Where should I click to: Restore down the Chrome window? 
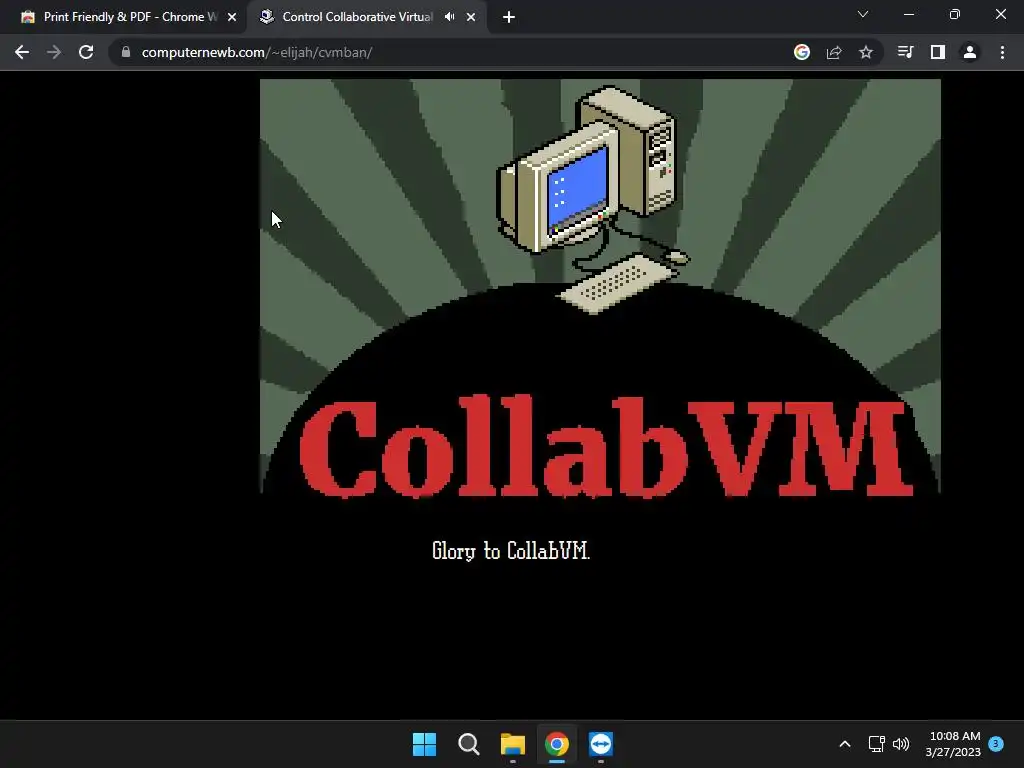coord(955,14)
